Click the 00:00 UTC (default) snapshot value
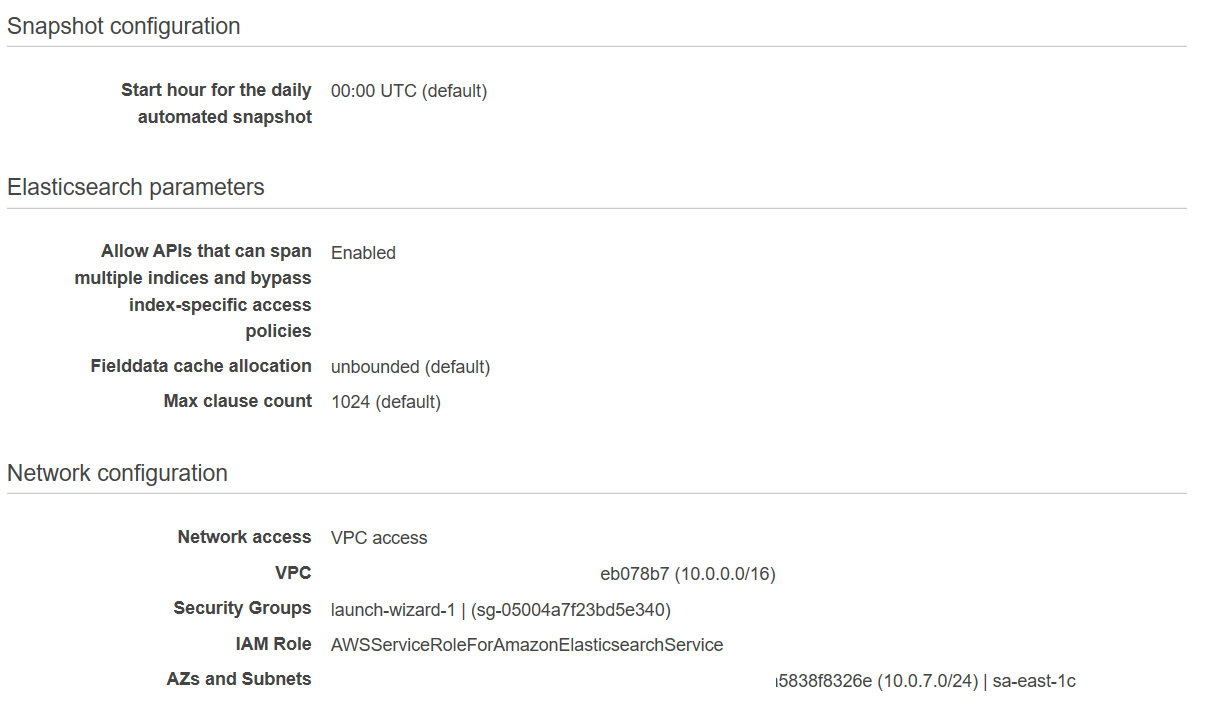The height and width of the screenshot is (712, 1224). point(408,91)
